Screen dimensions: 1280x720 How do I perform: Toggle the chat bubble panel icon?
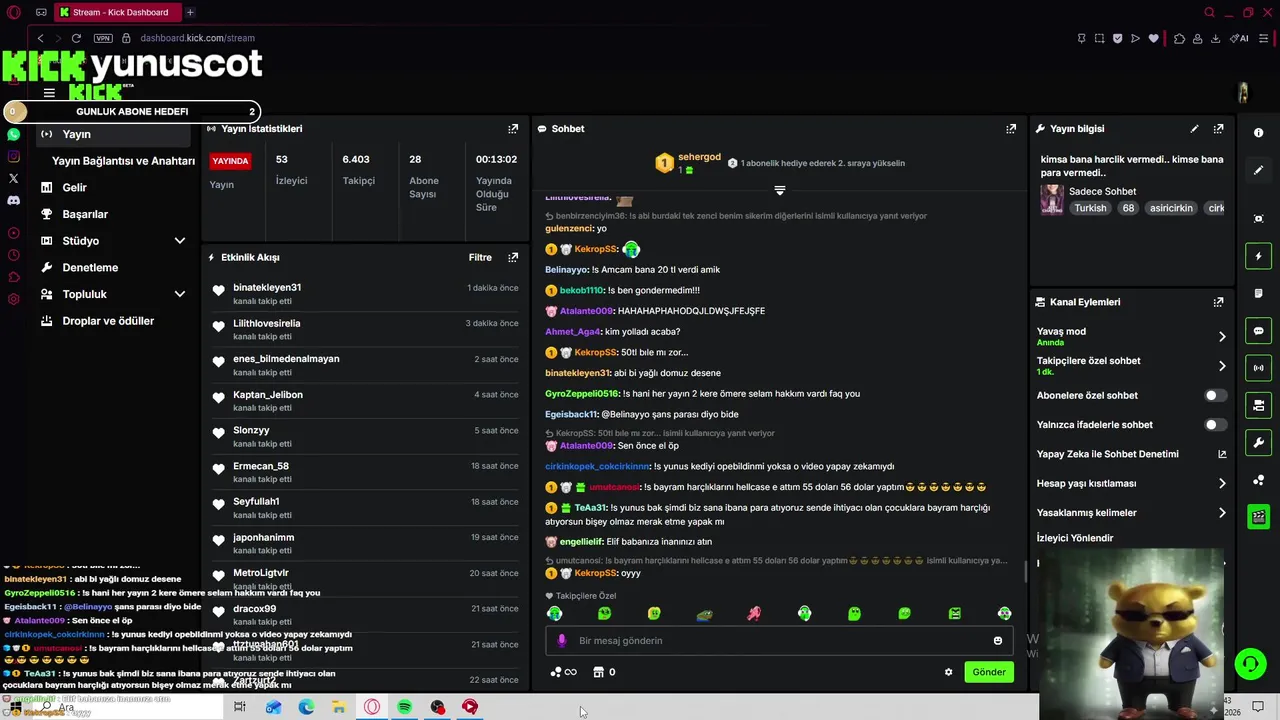point(1258,331)
